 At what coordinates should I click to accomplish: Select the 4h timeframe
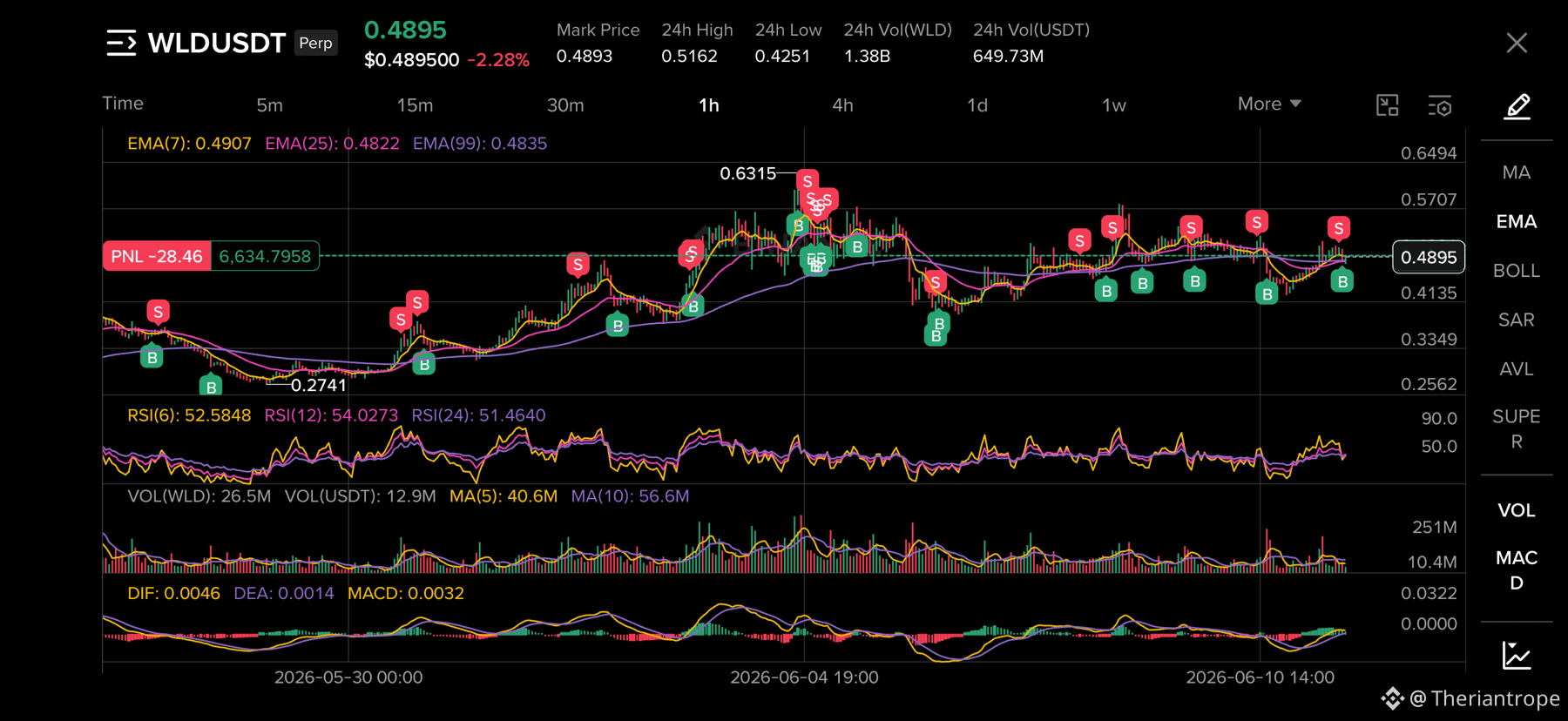842,105
